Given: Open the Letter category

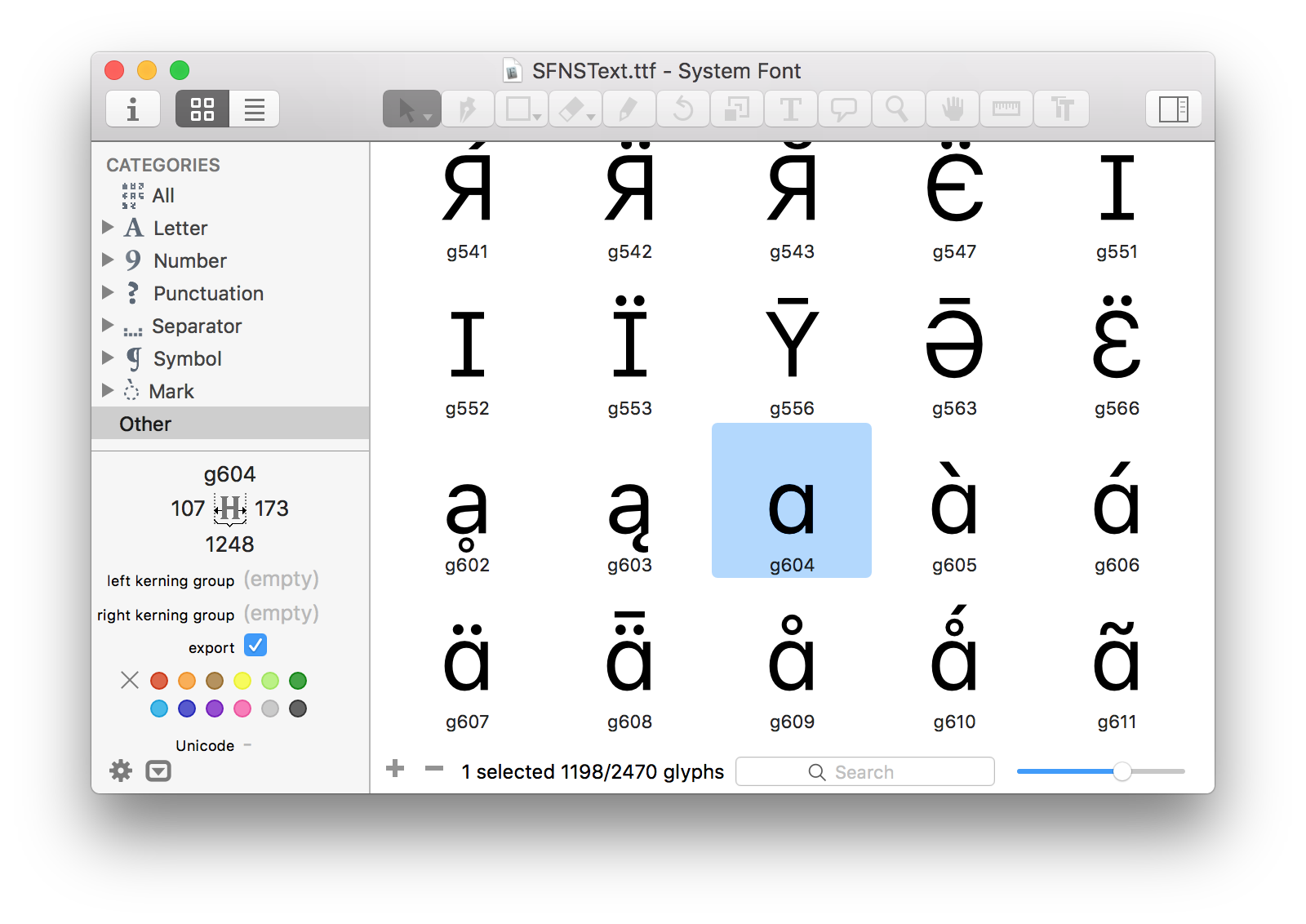Looking at the screenshot, I should (180, 228).
